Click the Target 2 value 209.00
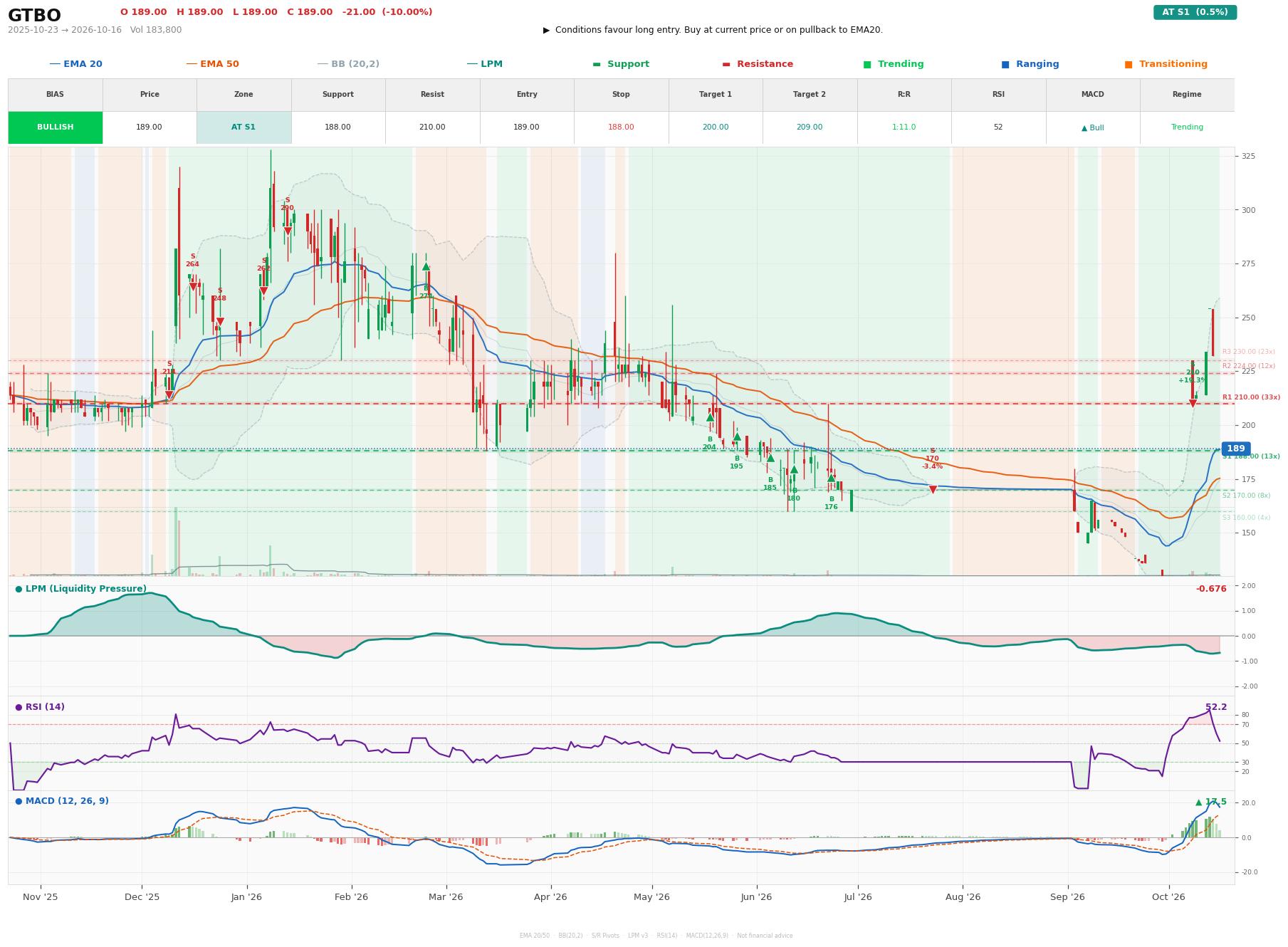The width and height of the screenshot is (1288, 947). 810,127
